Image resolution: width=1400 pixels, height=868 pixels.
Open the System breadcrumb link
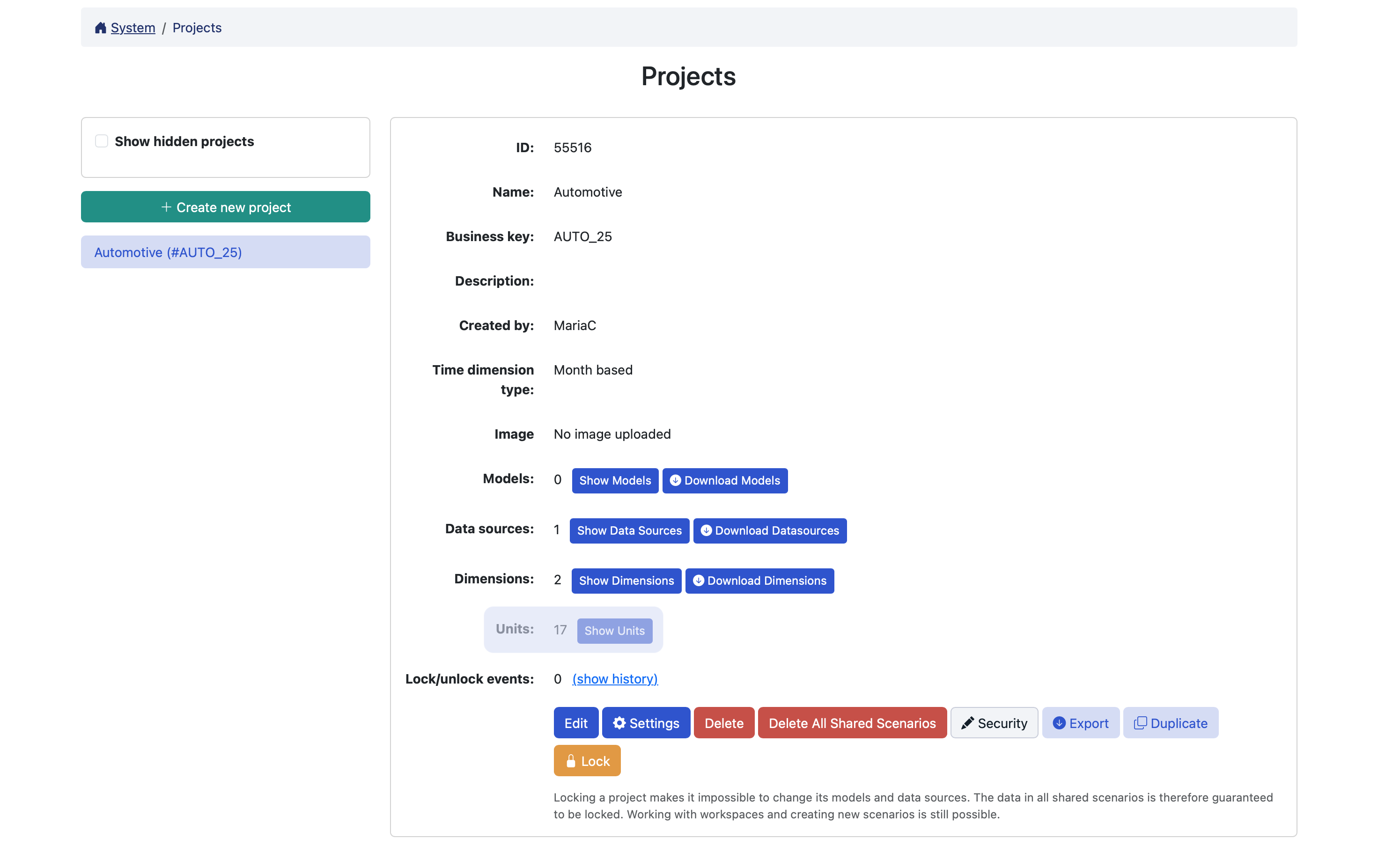pos(133,28)
